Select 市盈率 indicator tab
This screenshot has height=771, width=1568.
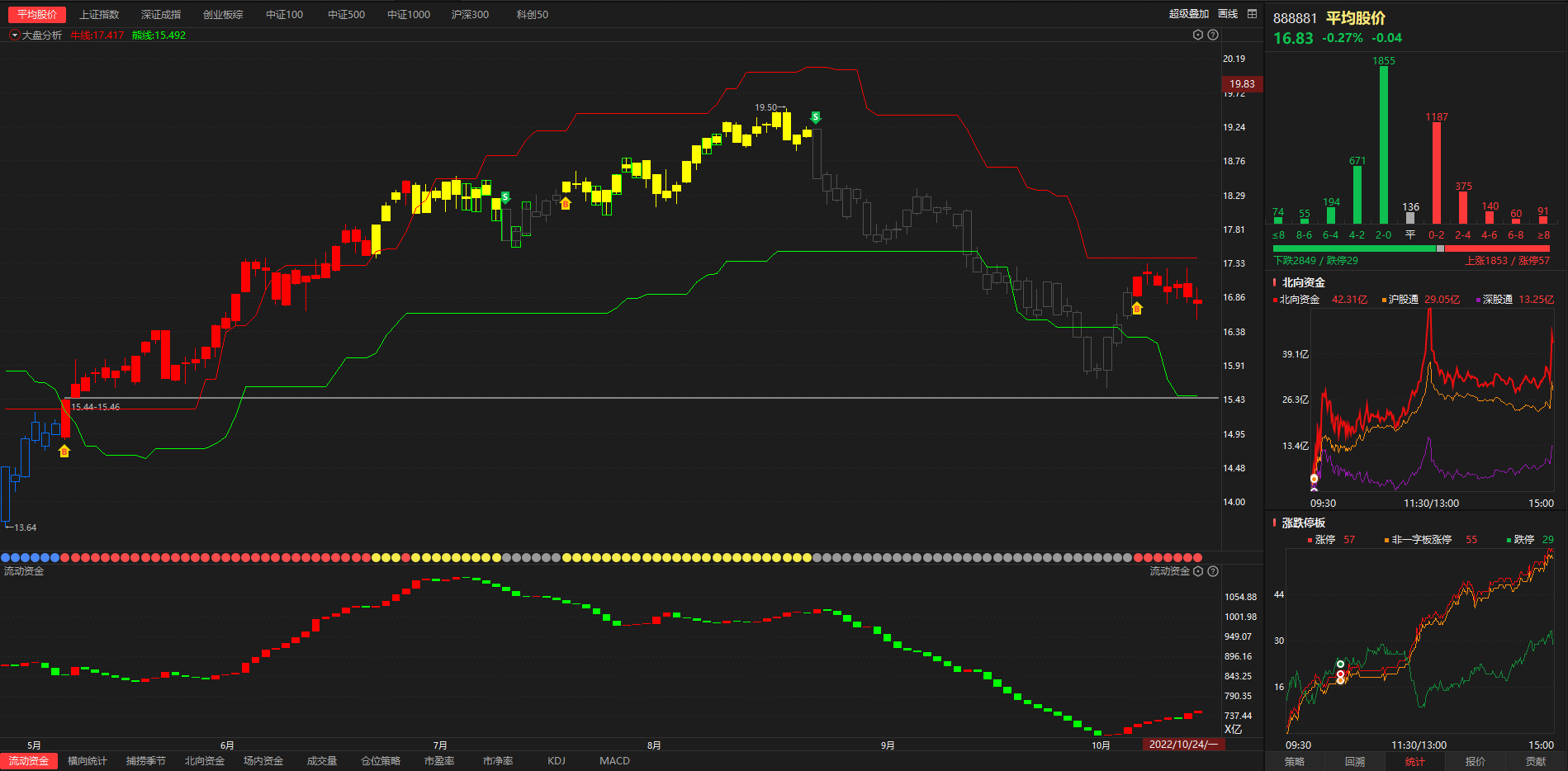(x=439, y=761)
